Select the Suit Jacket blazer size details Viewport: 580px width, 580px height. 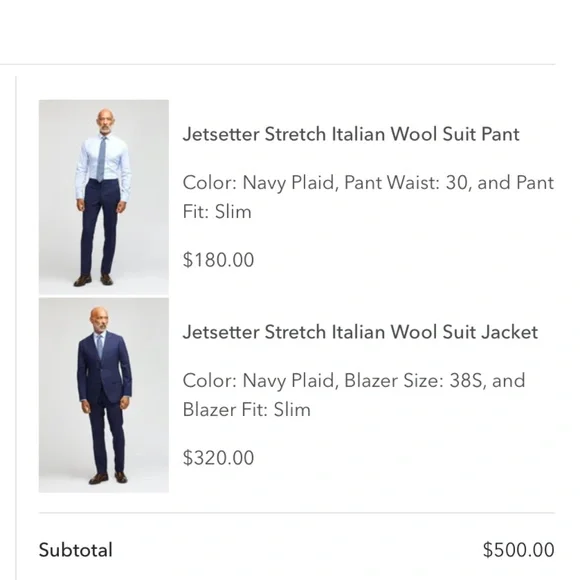pyautogui.click(x=354, y=395)
